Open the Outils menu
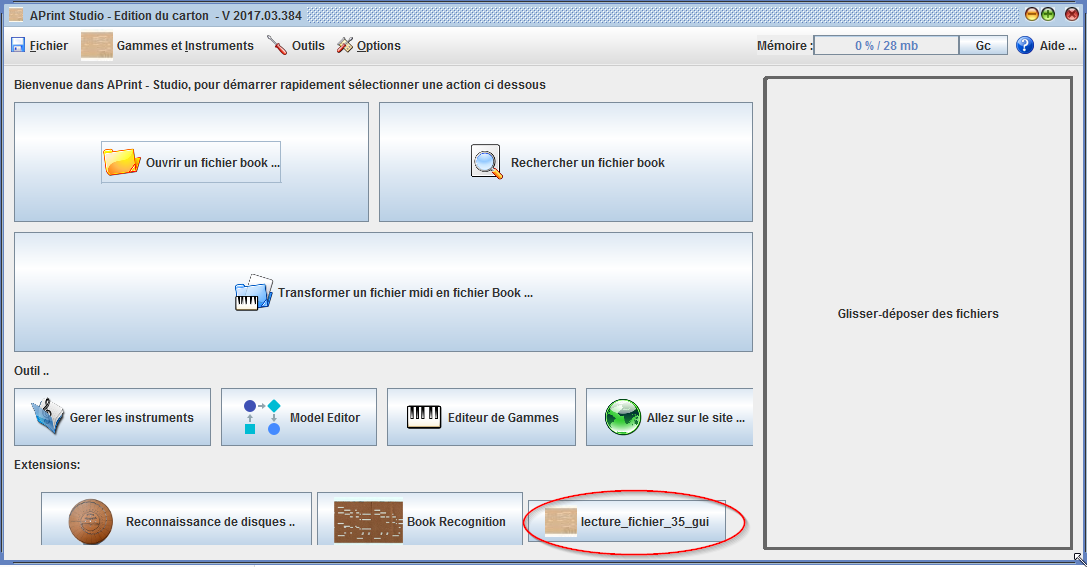Image resolution: width=1087 pixels, height=567 pixels. pos(296,46)
